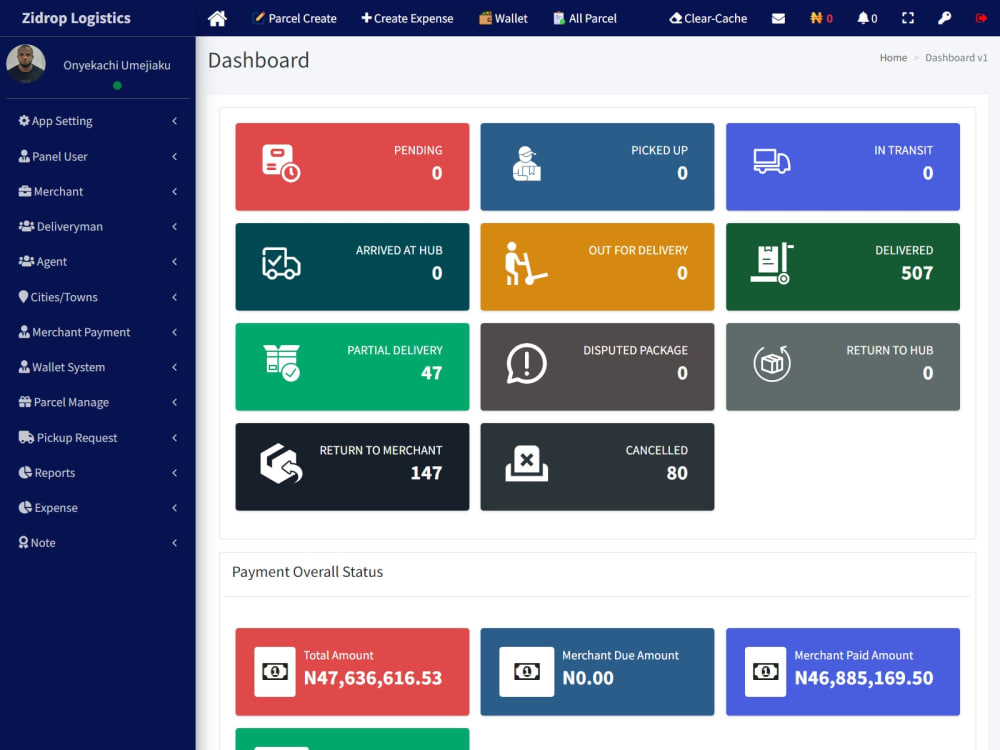Image resolution: width=1000 pixels, height=750 pixels.
Task: Go to dashboard via the home icon
Action: [217, 18]
